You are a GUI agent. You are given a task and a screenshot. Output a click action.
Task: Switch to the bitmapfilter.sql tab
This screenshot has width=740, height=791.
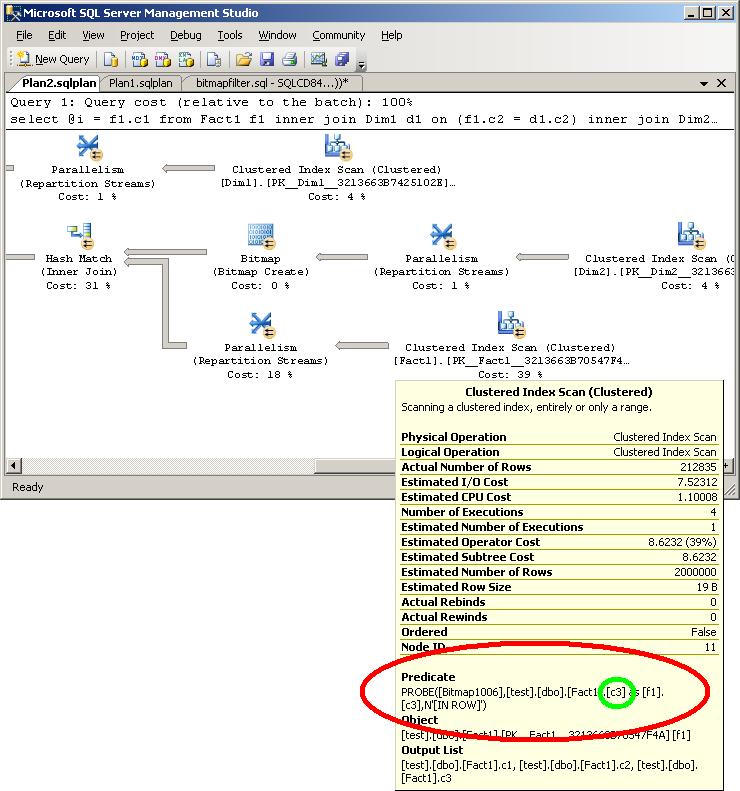point(272,83)
